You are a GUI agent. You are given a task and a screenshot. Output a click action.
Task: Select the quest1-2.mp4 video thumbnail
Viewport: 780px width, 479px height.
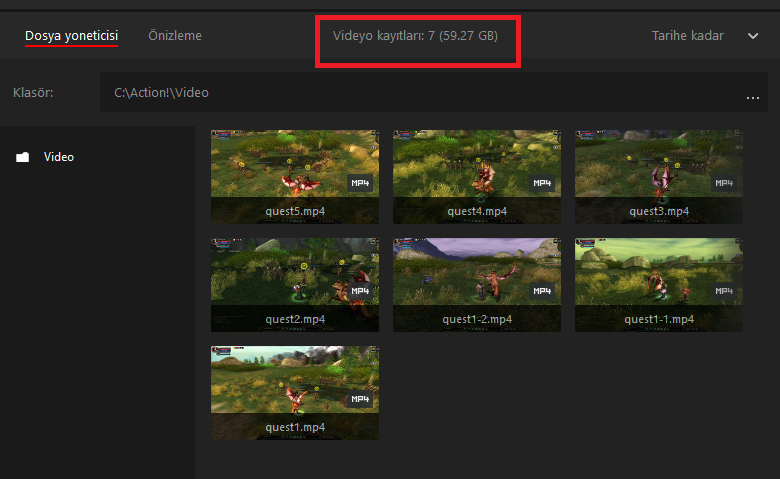pyautogui.click(x=477, y=285)
